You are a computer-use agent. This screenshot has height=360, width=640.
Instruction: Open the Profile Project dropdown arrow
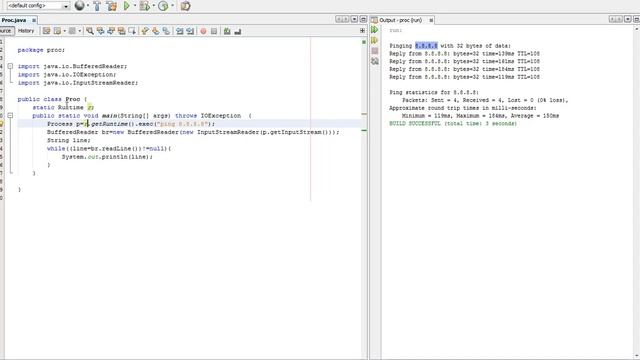172,6
